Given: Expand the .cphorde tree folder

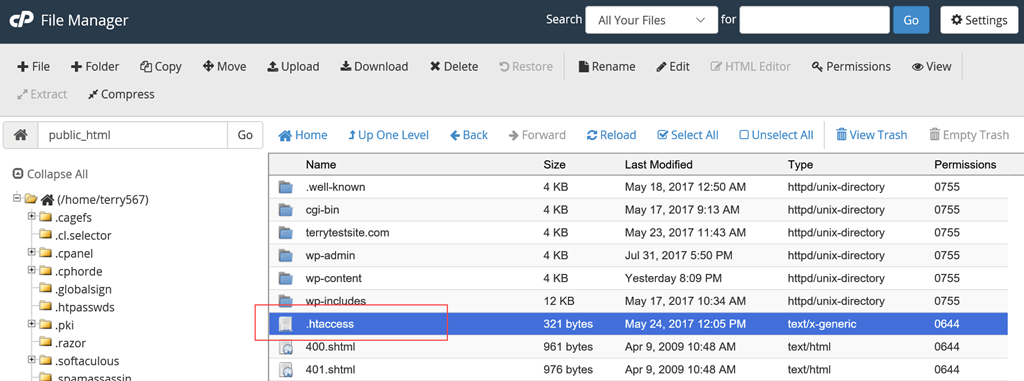Looking at the screenshot, I should click(31, 271).
